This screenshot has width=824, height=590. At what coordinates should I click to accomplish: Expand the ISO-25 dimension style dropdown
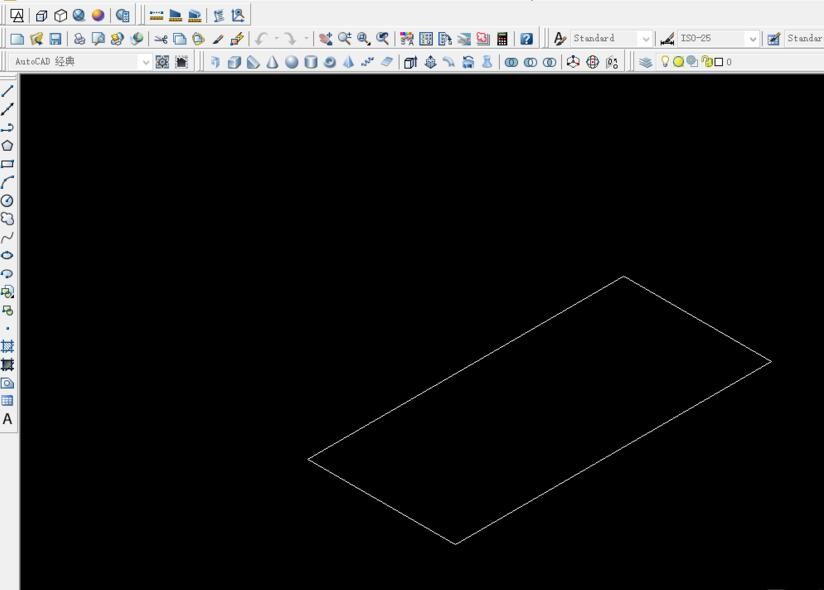pyautogui.click(x=752, y=39)
